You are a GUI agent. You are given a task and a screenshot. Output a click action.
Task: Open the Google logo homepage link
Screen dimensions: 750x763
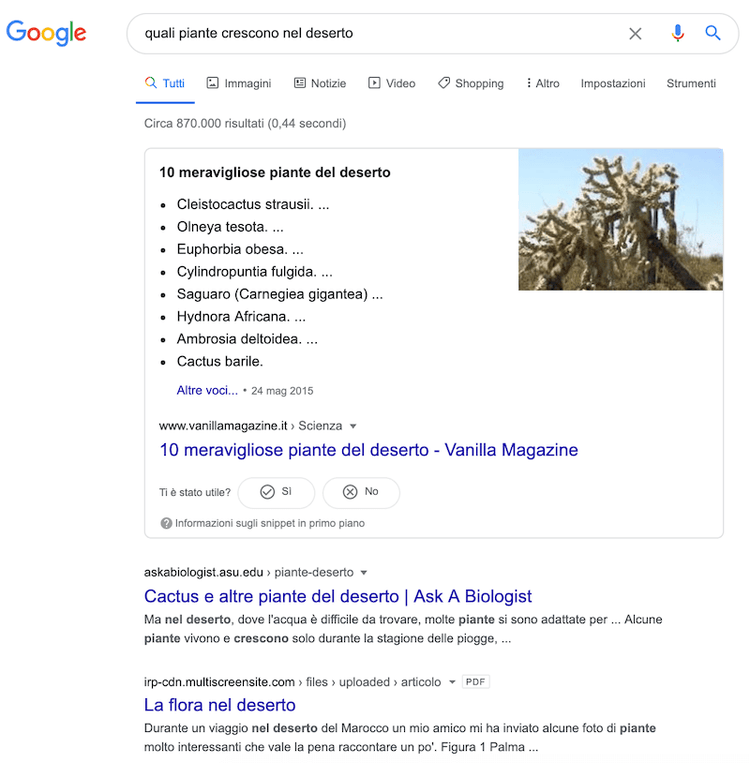[x=46, y=33]
